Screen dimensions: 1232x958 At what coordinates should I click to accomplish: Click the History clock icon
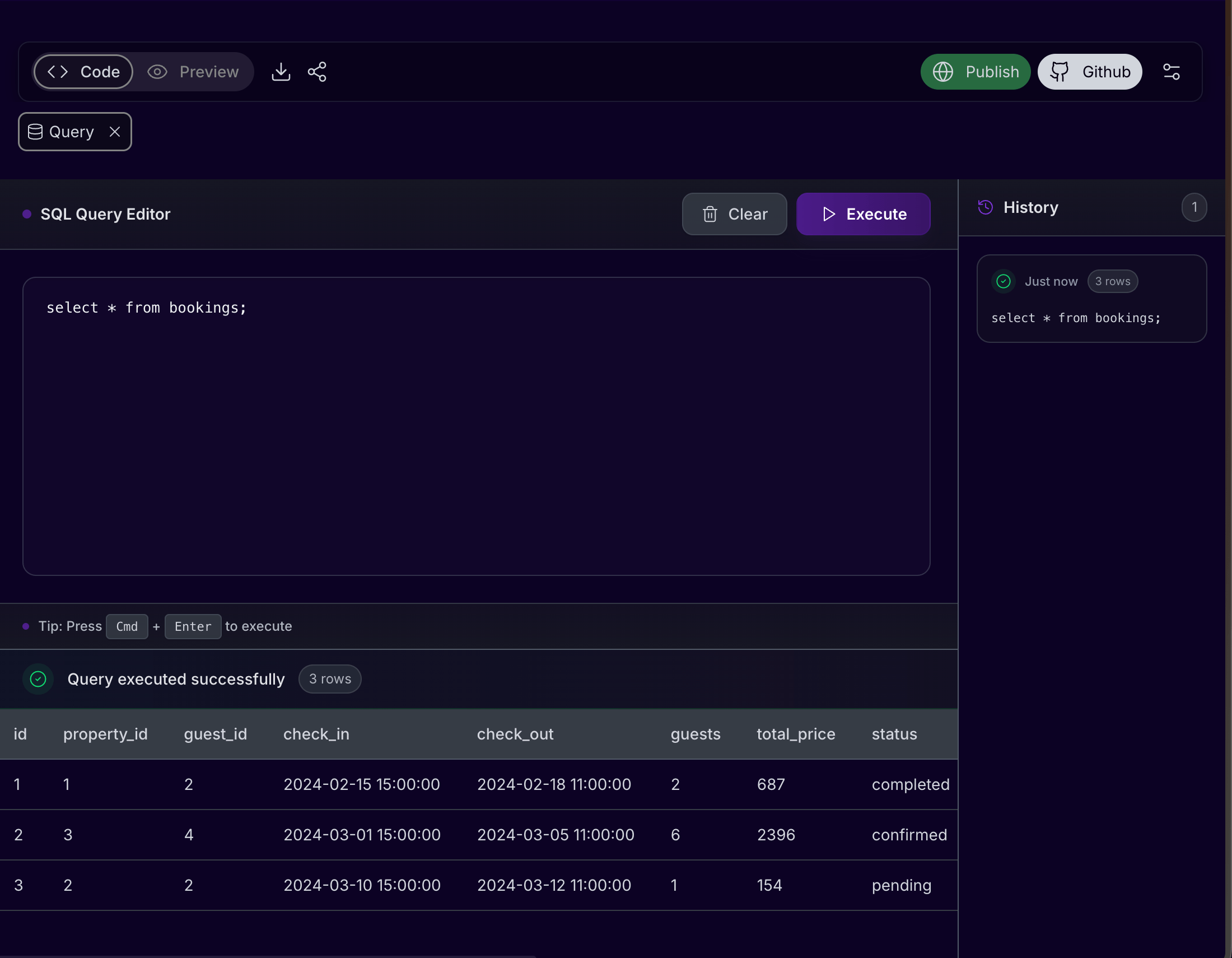pyautogui.click(x=986, y=208)
